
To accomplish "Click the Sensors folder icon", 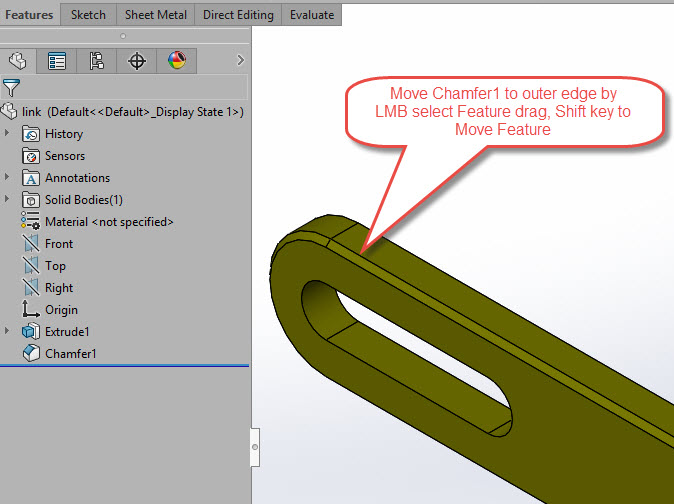I will (x=31, y=156).
